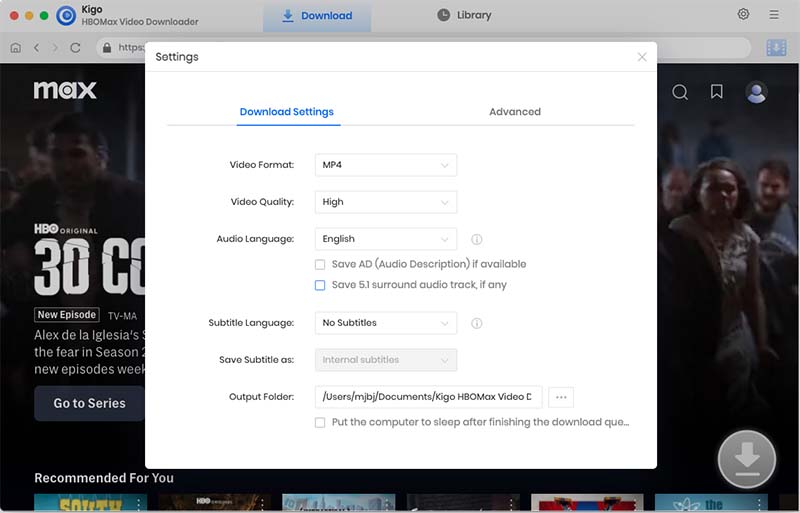The image size is (800, 513).
Task: Navigate back with the left arrow
Action: pos(36,47)
